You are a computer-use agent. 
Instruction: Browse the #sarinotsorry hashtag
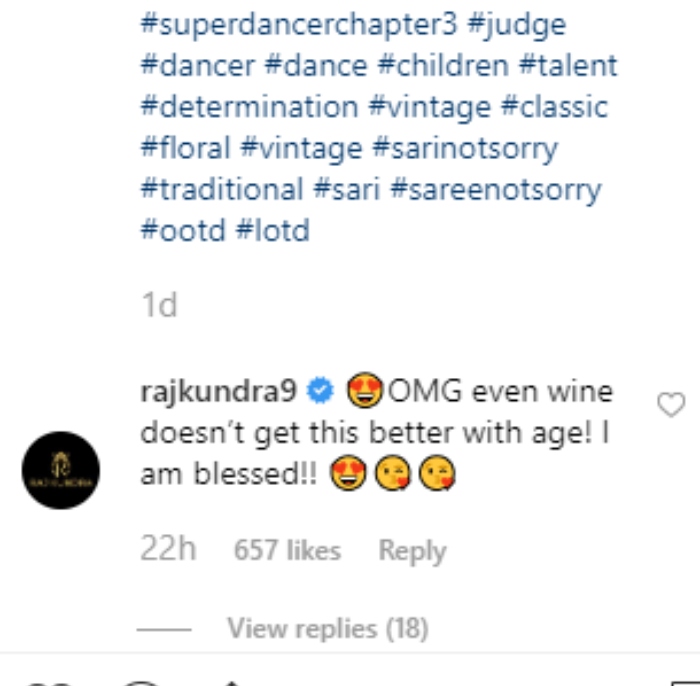(x=465, y=148)
